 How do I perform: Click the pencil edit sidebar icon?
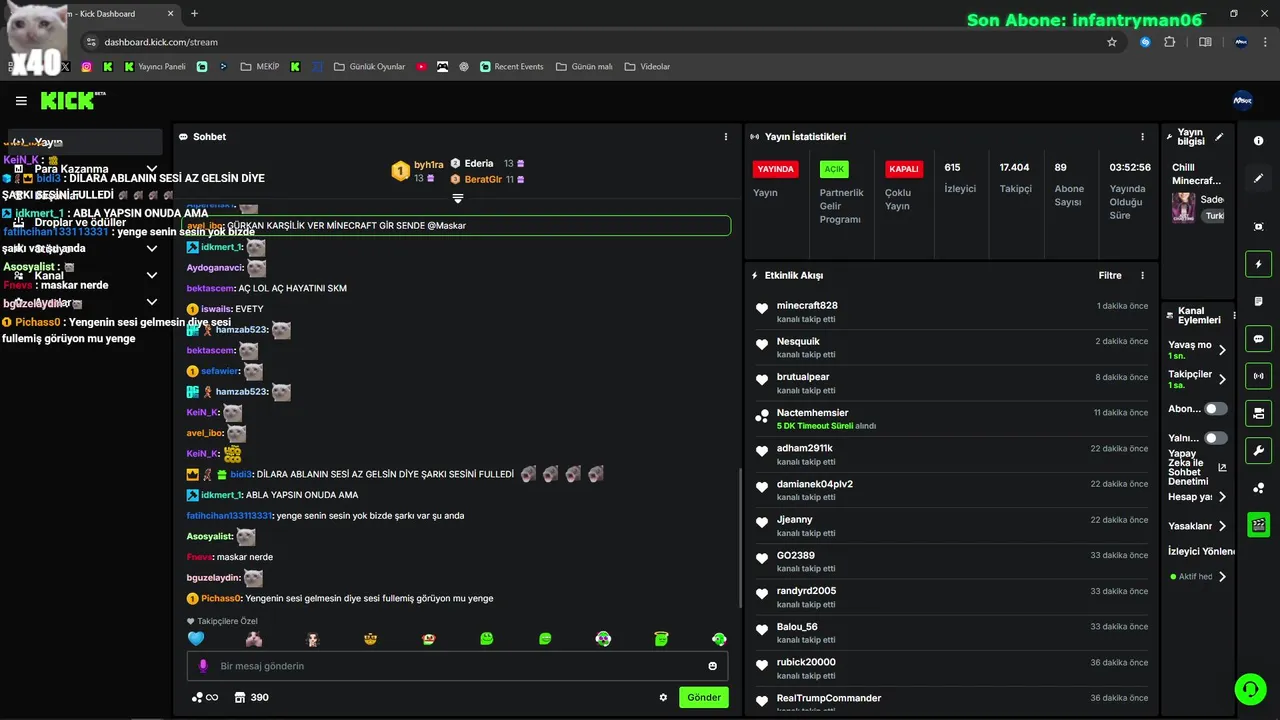(x=1259, y=178)
